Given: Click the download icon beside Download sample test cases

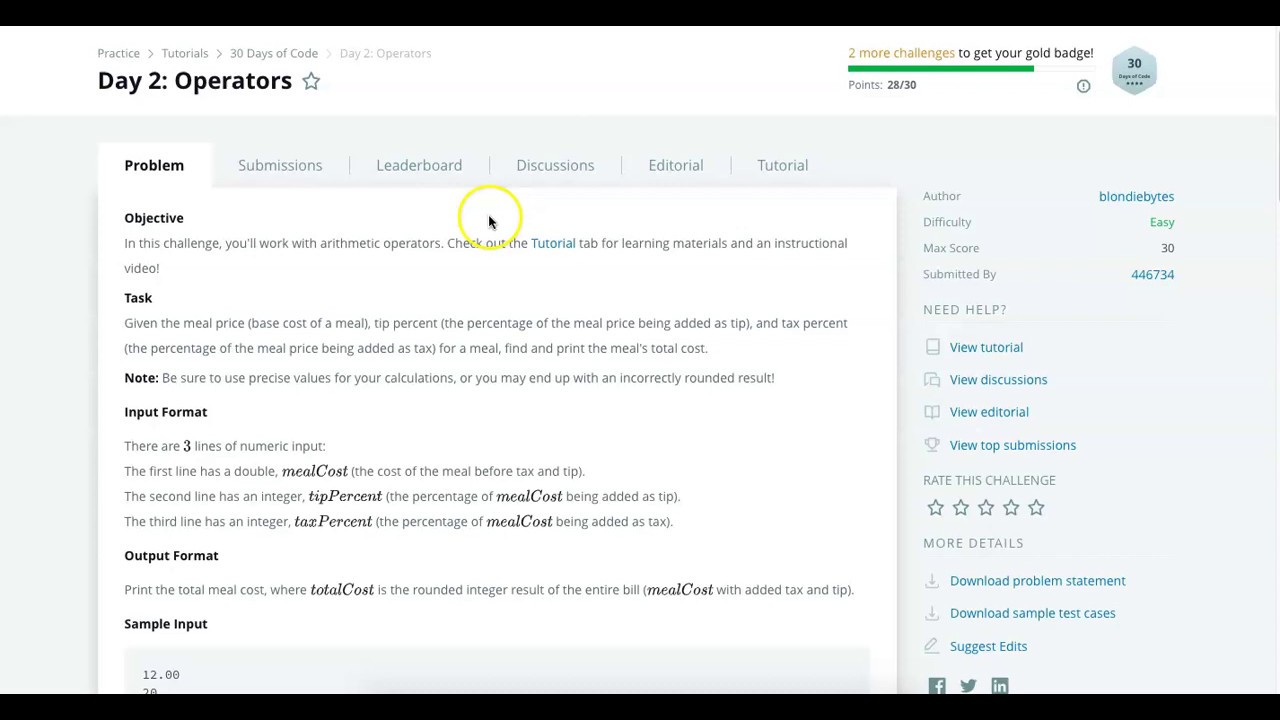Looking at the screenshot, I should [932, 613].
